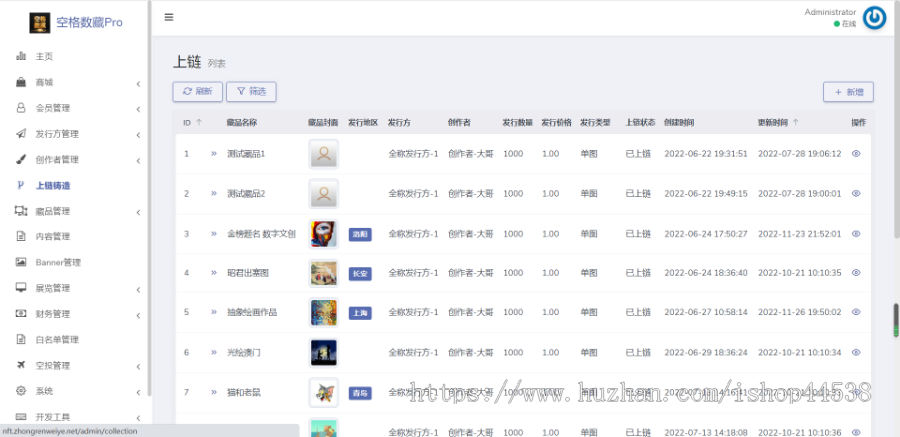Expand the 商城 submenu arrow
This screenshot has width=900, height=437.
[138, 84]
